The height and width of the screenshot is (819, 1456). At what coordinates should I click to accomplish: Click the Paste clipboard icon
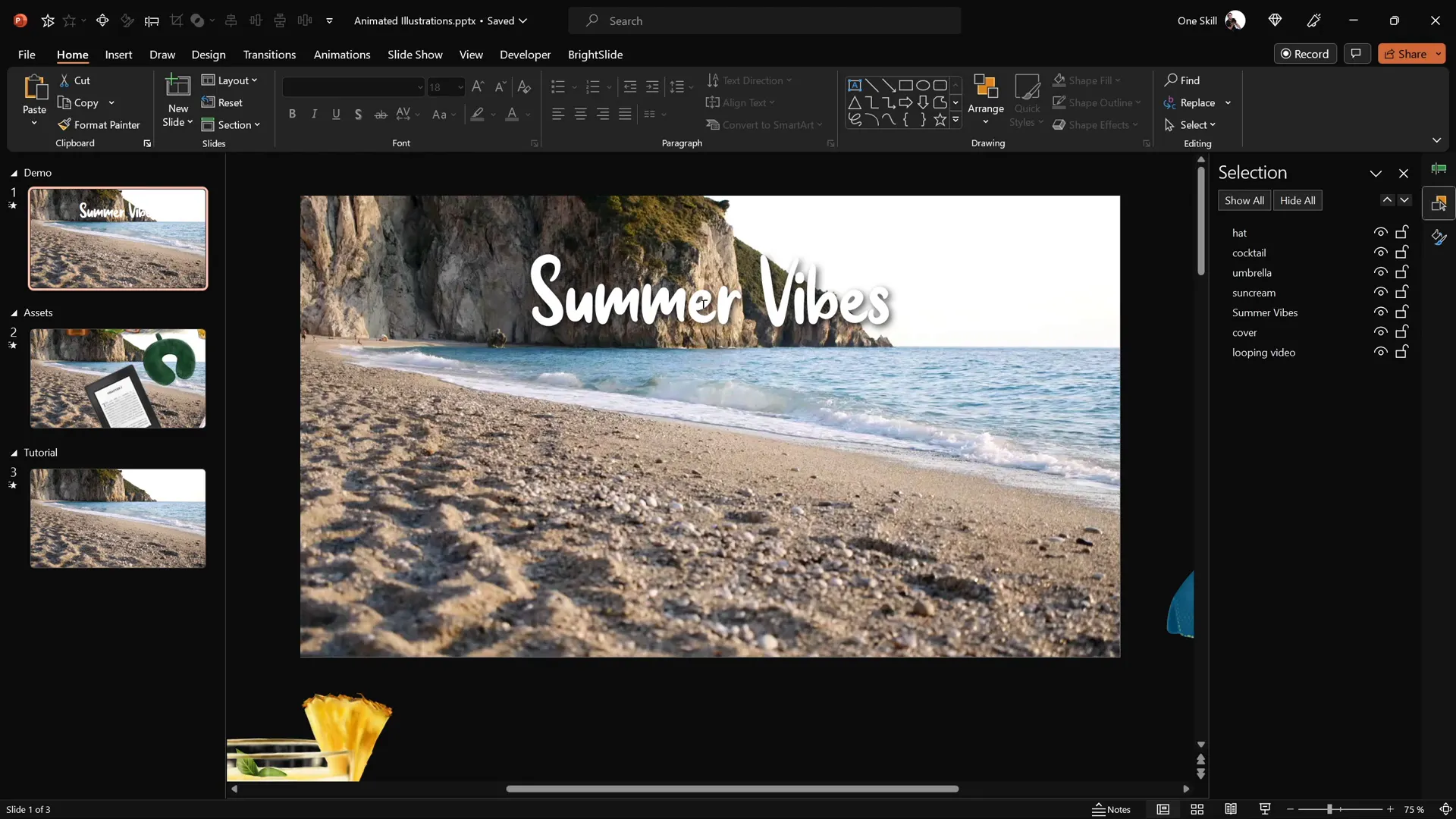pos(34,88)
